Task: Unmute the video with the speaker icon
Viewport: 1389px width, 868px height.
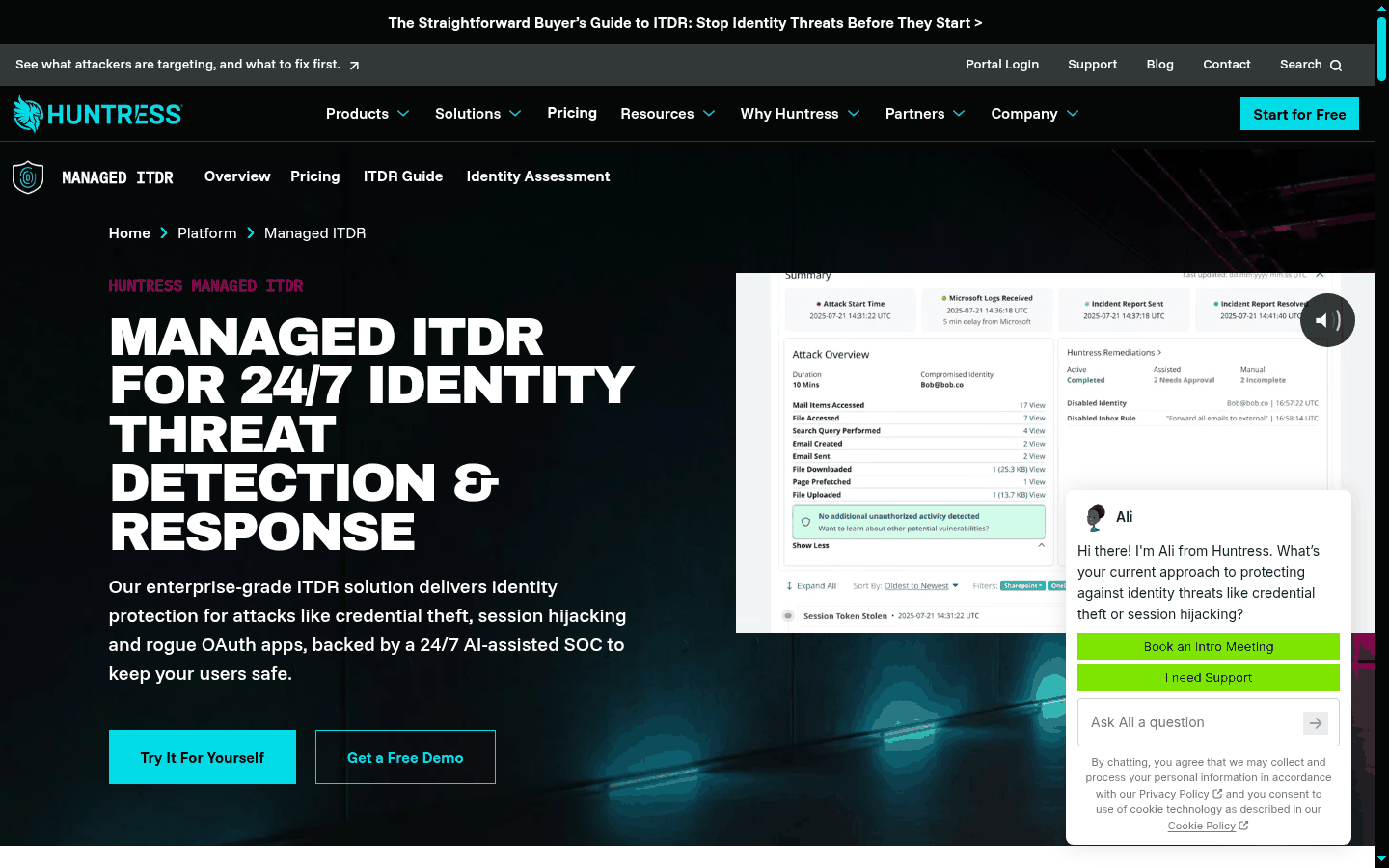Action: tap(1327, 320)
